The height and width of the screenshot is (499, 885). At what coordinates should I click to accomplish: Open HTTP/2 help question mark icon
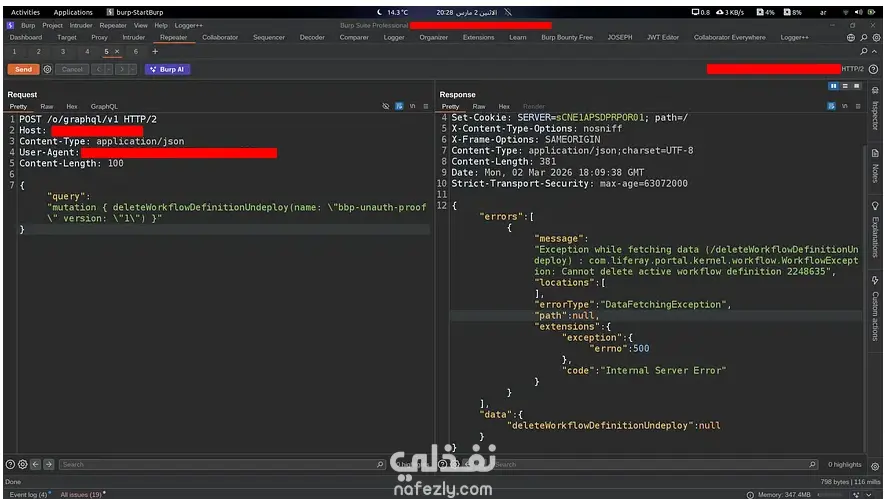point(873,69)
